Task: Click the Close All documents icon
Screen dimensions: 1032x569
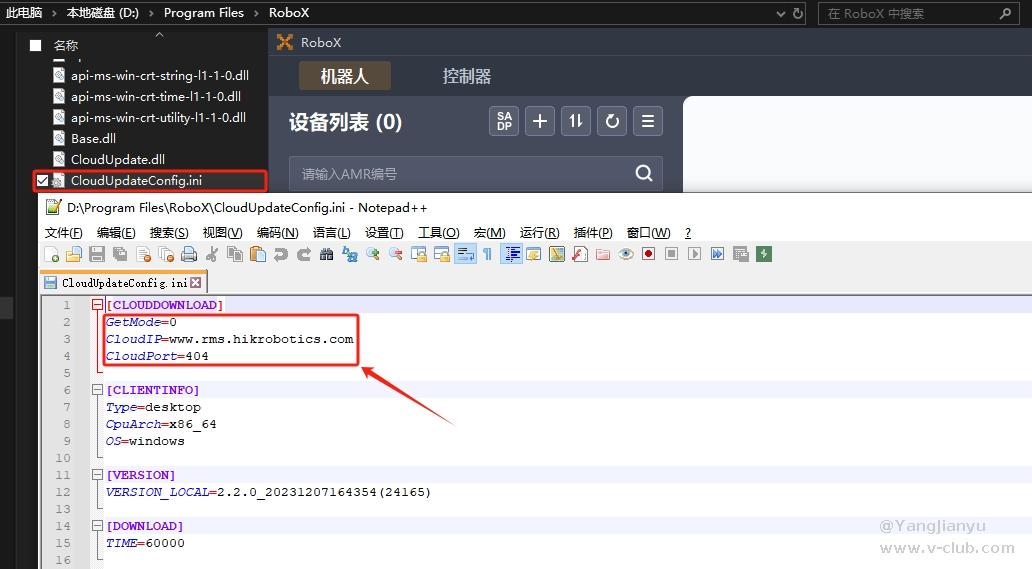Action: [x=167, y=254]
